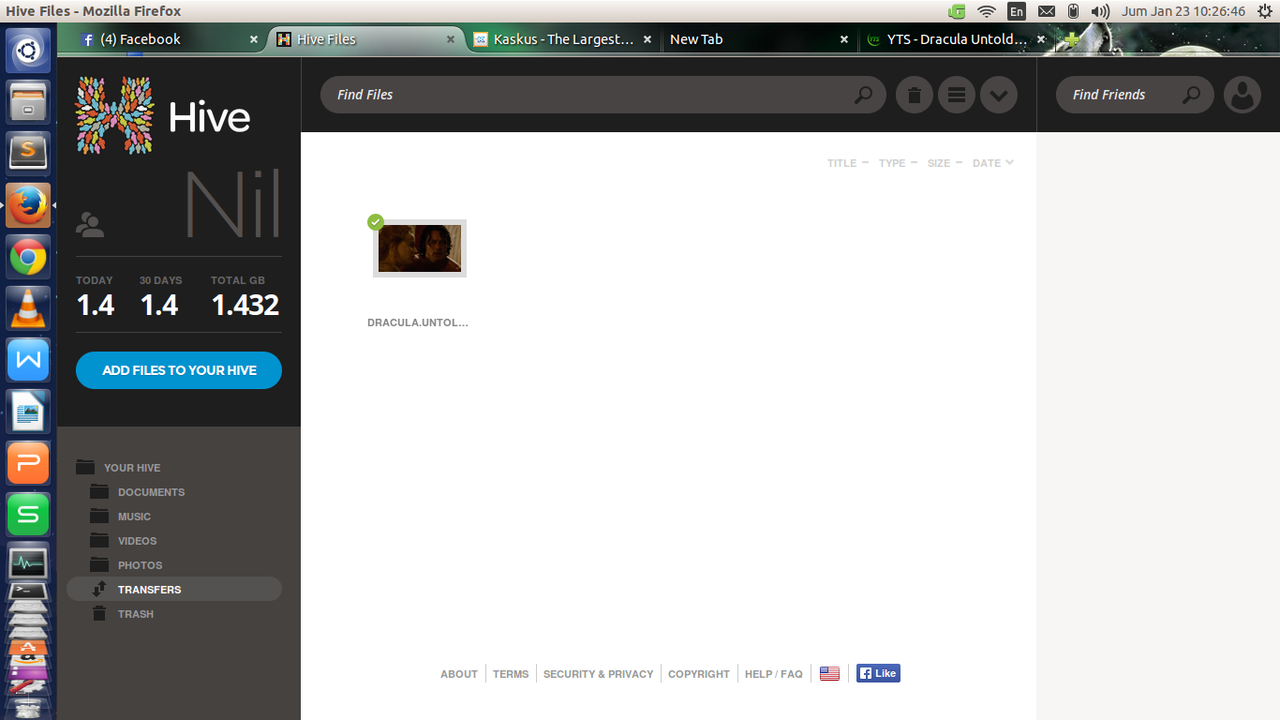Image resolution: width=1280 pixels, height=720 pixels.
Task: Open Ubuntu Dash launcher icon
Action: [28, 51]
